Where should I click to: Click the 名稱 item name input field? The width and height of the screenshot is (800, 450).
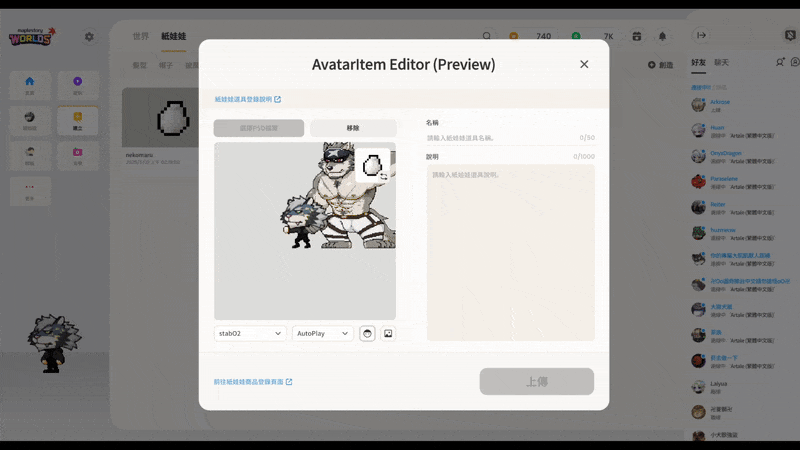[510, 138]
